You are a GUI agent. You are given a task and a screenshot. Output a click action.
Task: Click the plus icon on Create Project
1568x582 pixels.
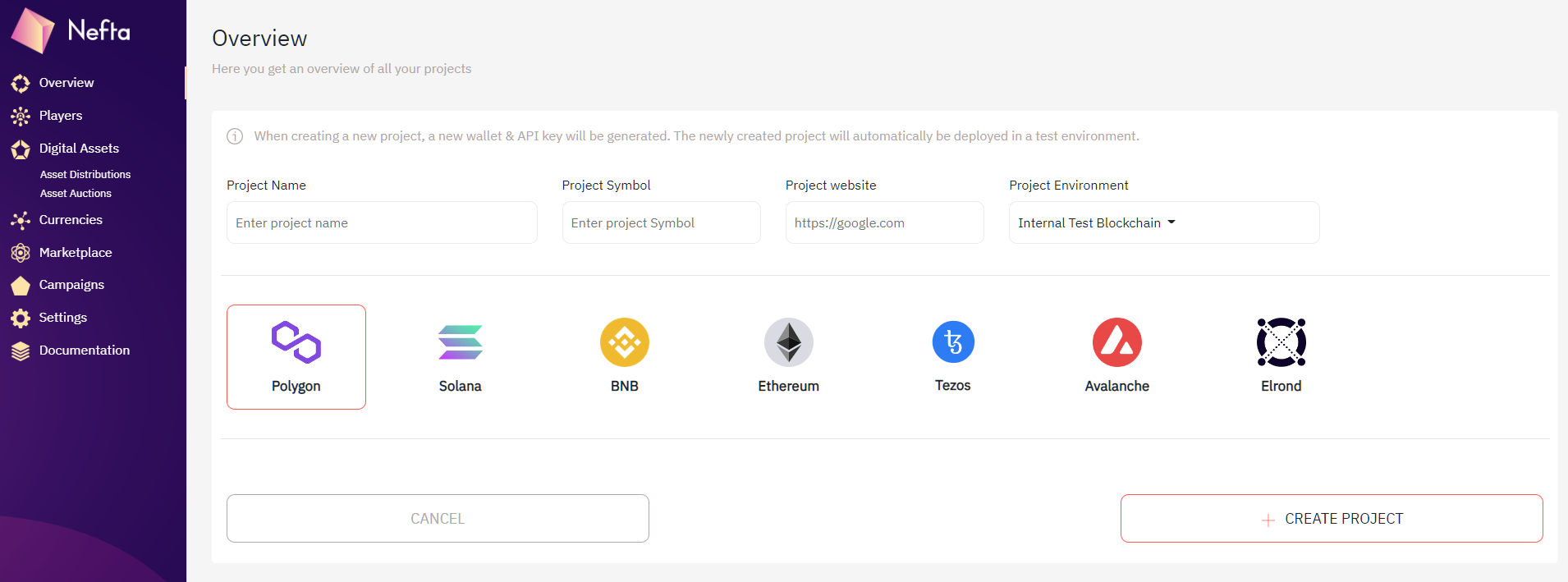coord(1268,520)
